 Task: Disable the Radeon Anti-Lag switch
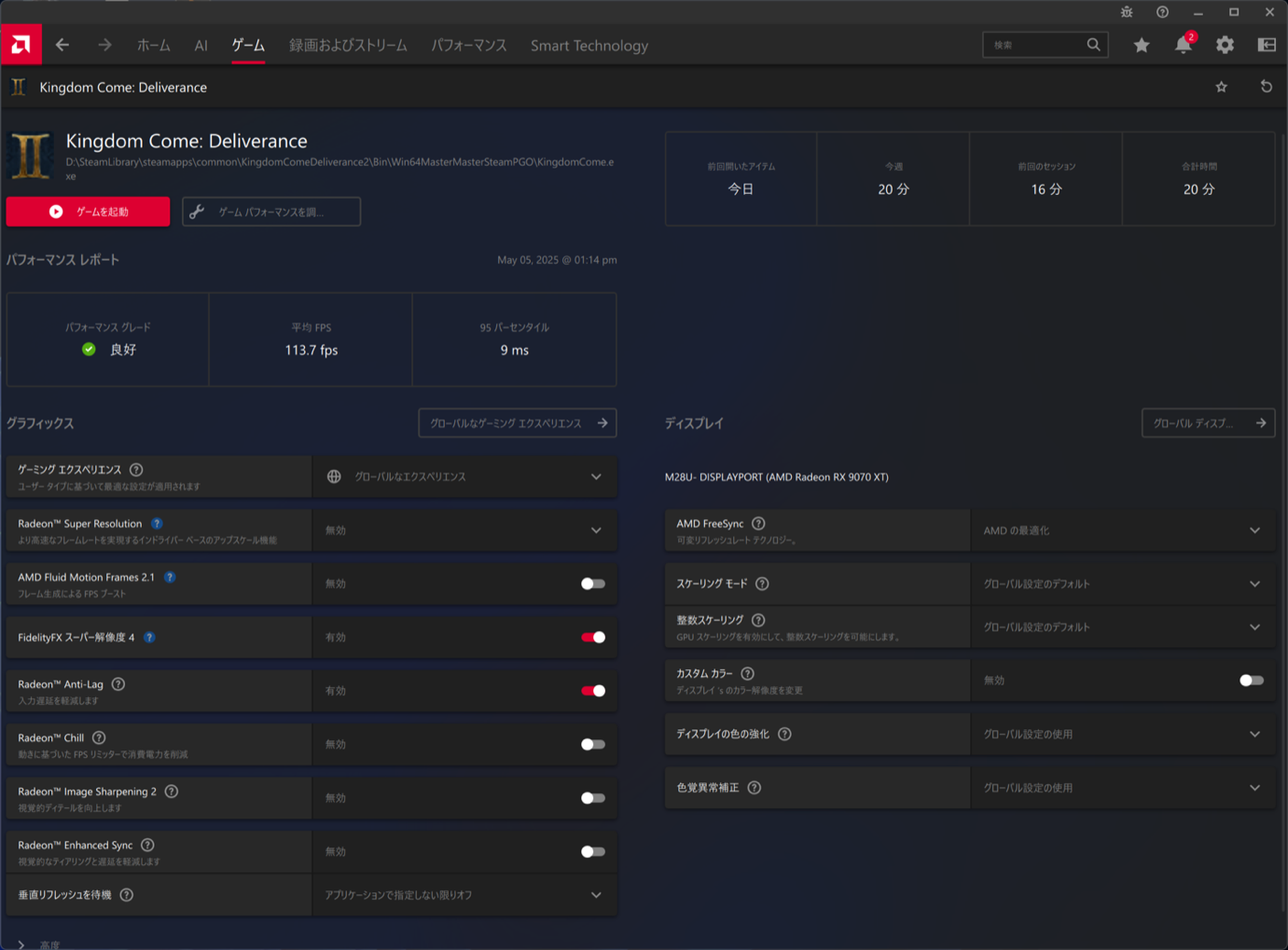pos(592,691)
